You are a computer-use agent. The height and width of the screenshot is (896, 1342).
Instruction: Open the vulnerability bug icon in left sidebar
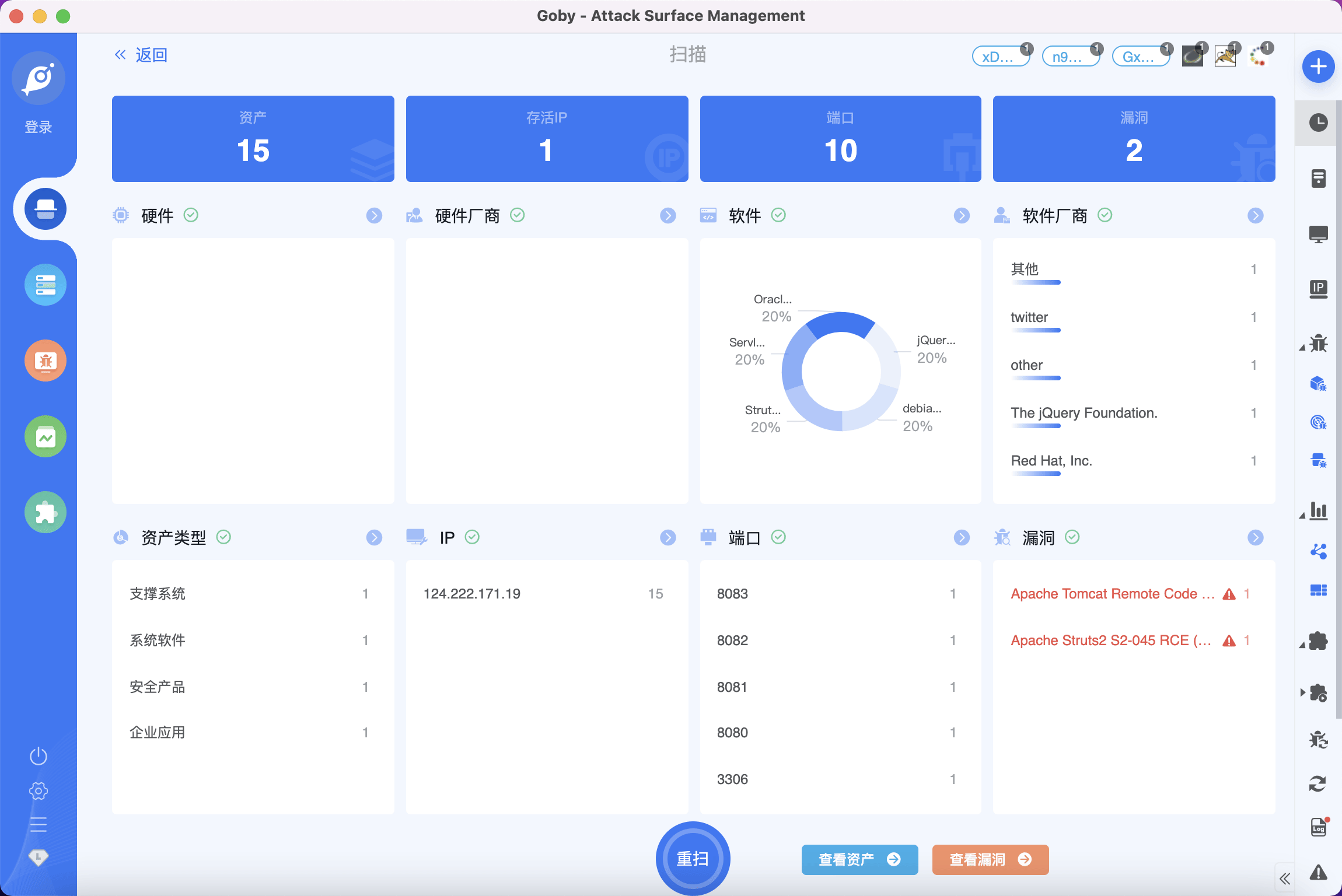[46, 361]
